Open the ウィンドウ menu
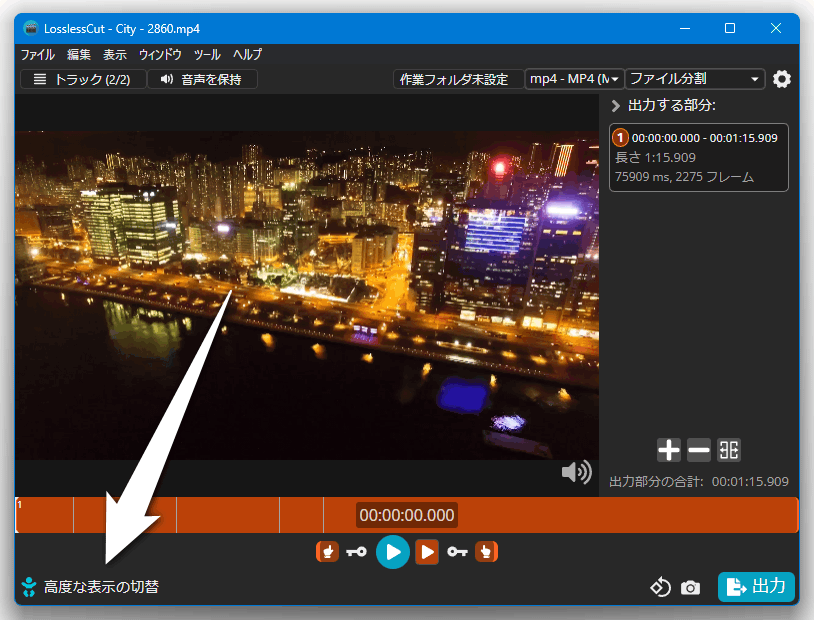This screenshot has width=814, height=620. tap(160, 55)
